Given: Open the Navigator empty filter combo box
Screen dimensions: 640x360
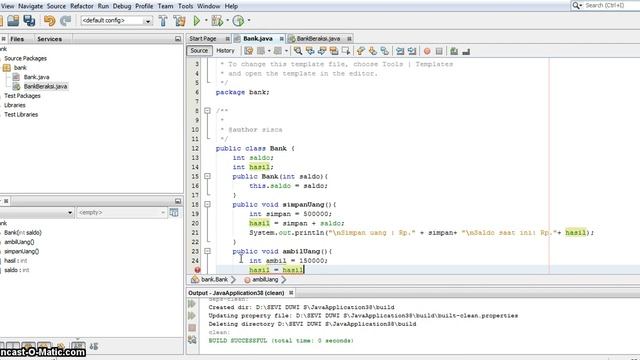Looking at the screenshot, I should tap(122, 213).
